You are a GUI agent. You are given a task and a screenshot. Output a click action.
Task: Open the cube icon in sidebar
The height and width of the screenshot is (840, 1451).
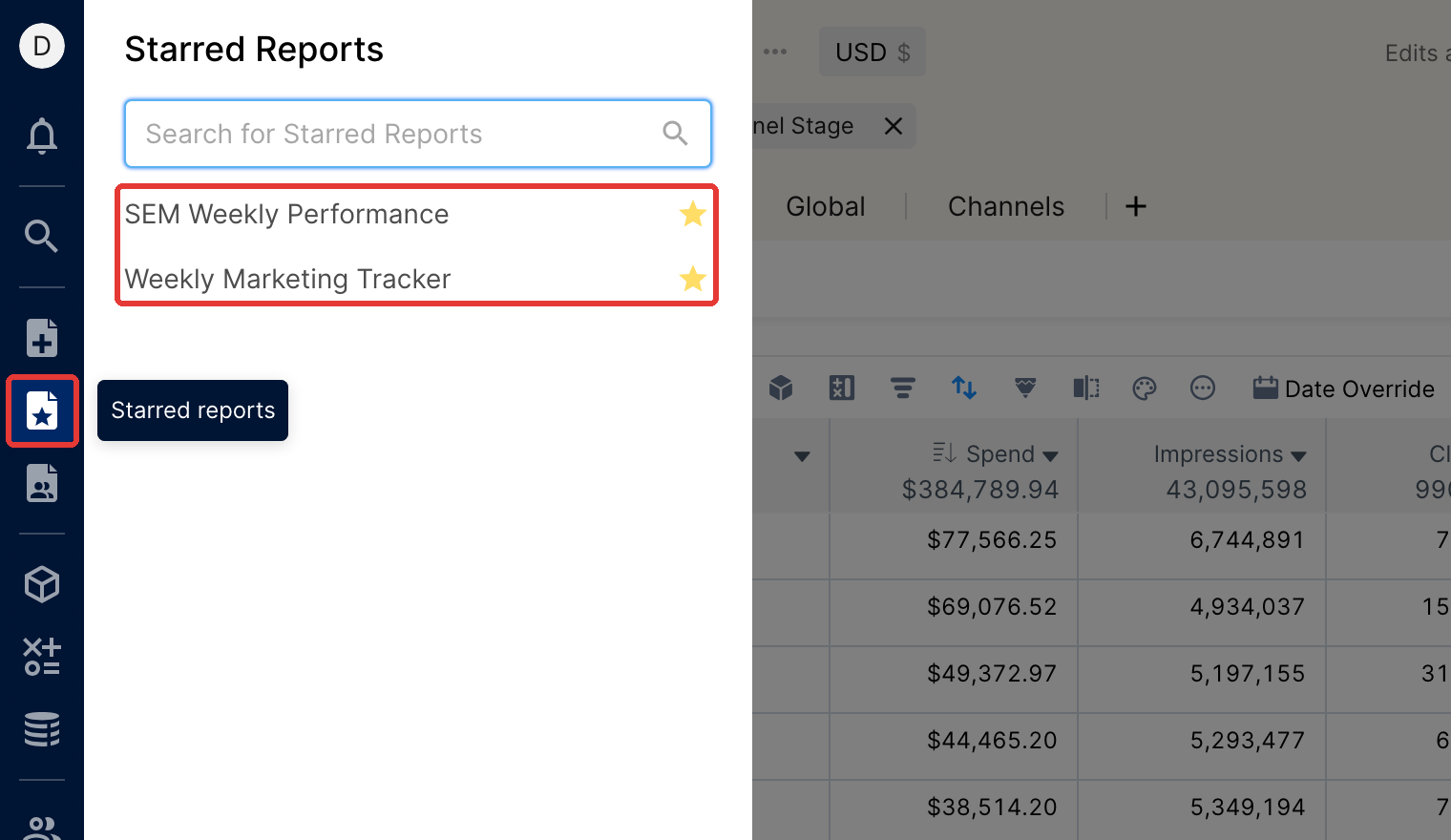(x=42, y=584)
